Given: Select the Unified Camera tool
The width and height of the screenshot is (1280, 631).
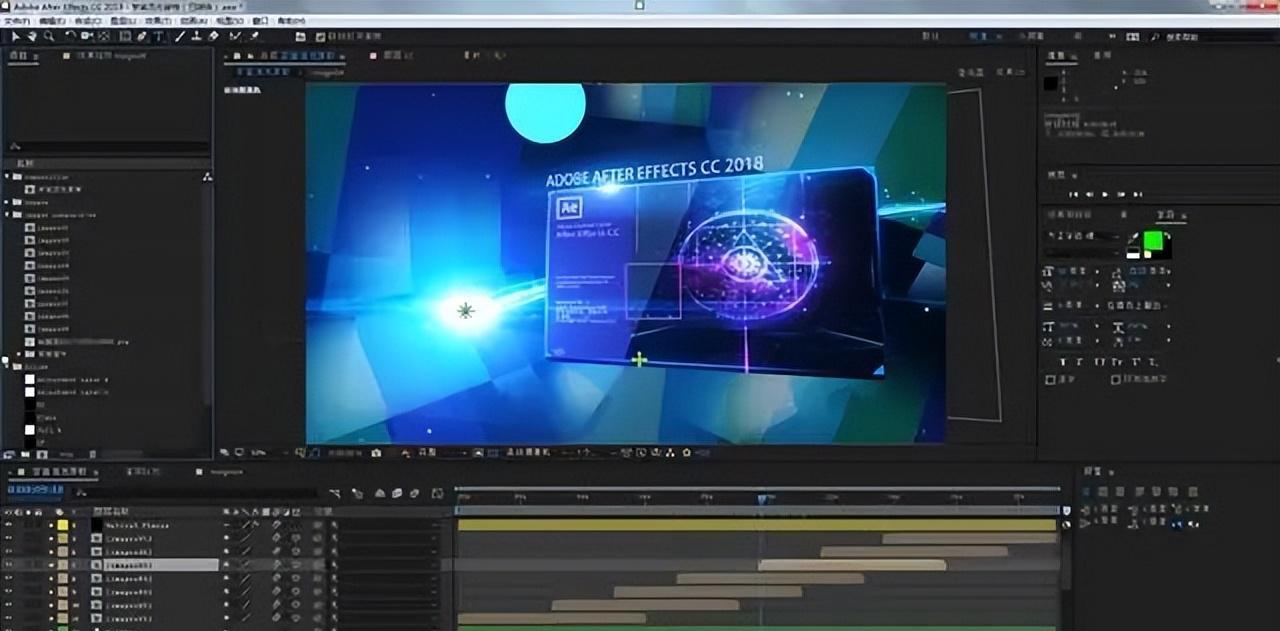Looking at the screenshot, I should pyautogui.click(x=87, y=36).
